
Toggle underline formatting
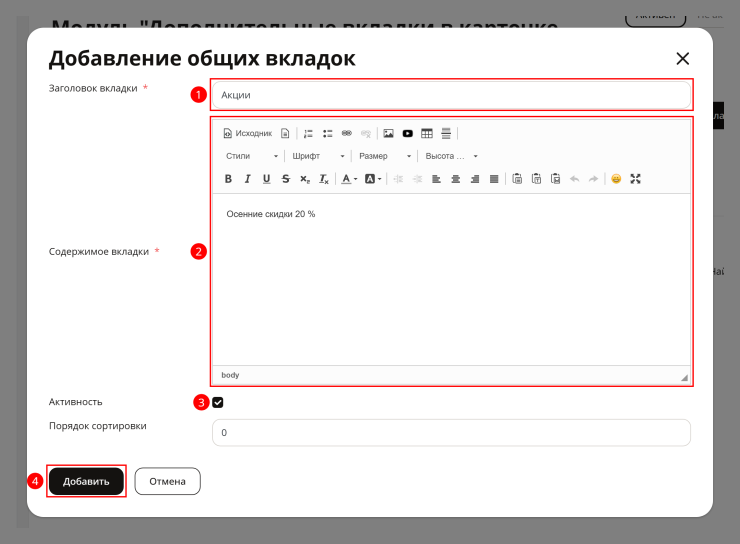coord(267,179)
